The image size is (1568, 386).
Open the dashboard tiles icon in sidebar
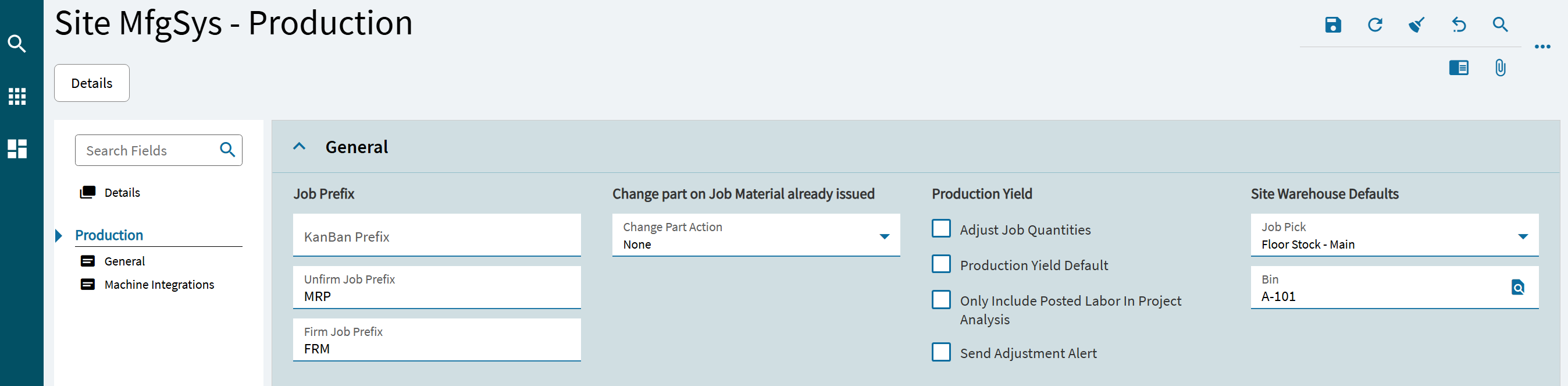(17, 149)
